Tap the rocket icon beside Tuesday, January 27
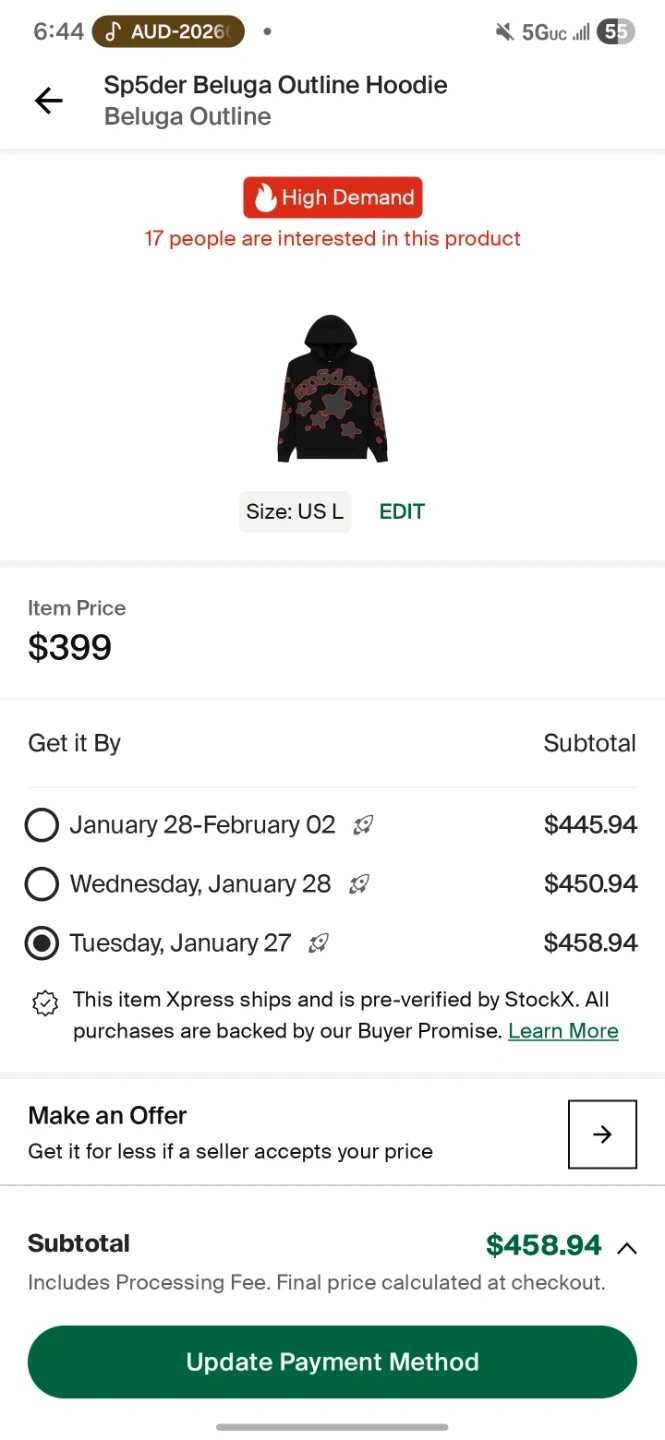The width and height of the screenshot is (665, 1440). (319, 943)
